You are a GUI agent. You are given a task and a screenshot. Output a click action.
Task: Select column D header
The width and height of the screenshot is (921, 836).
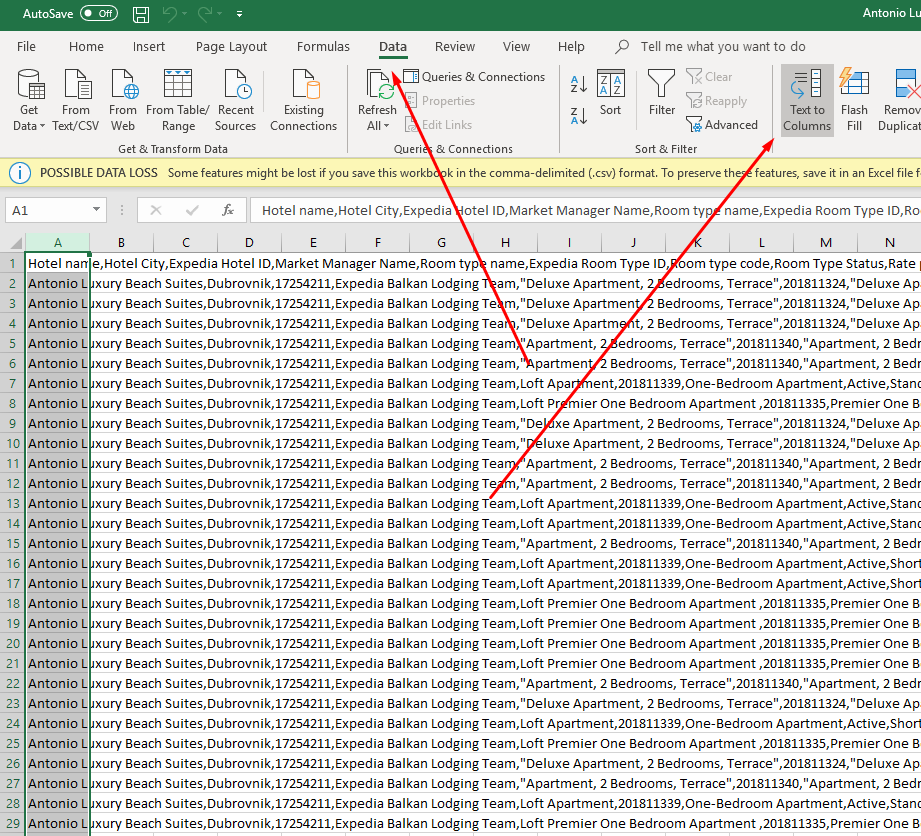[250, 243]
